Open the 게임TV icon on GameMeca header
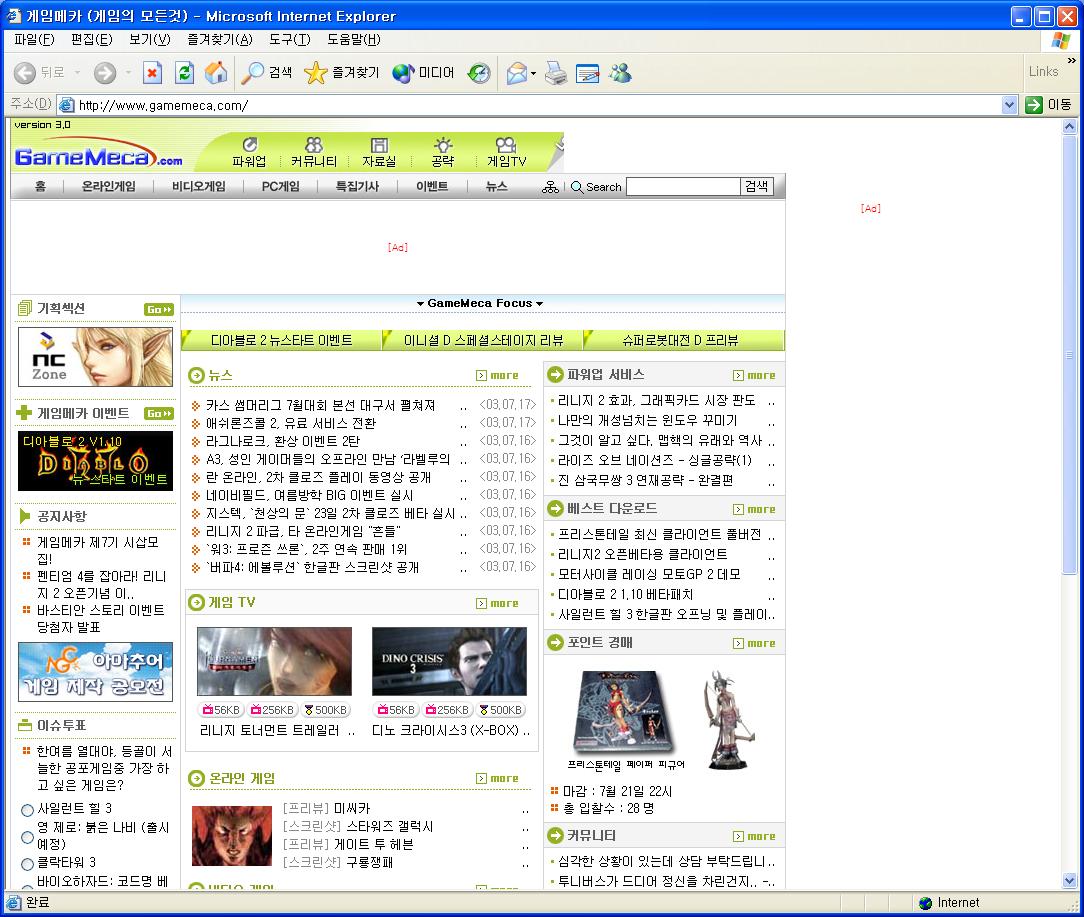1084x917 pixels. click(506, 152)
